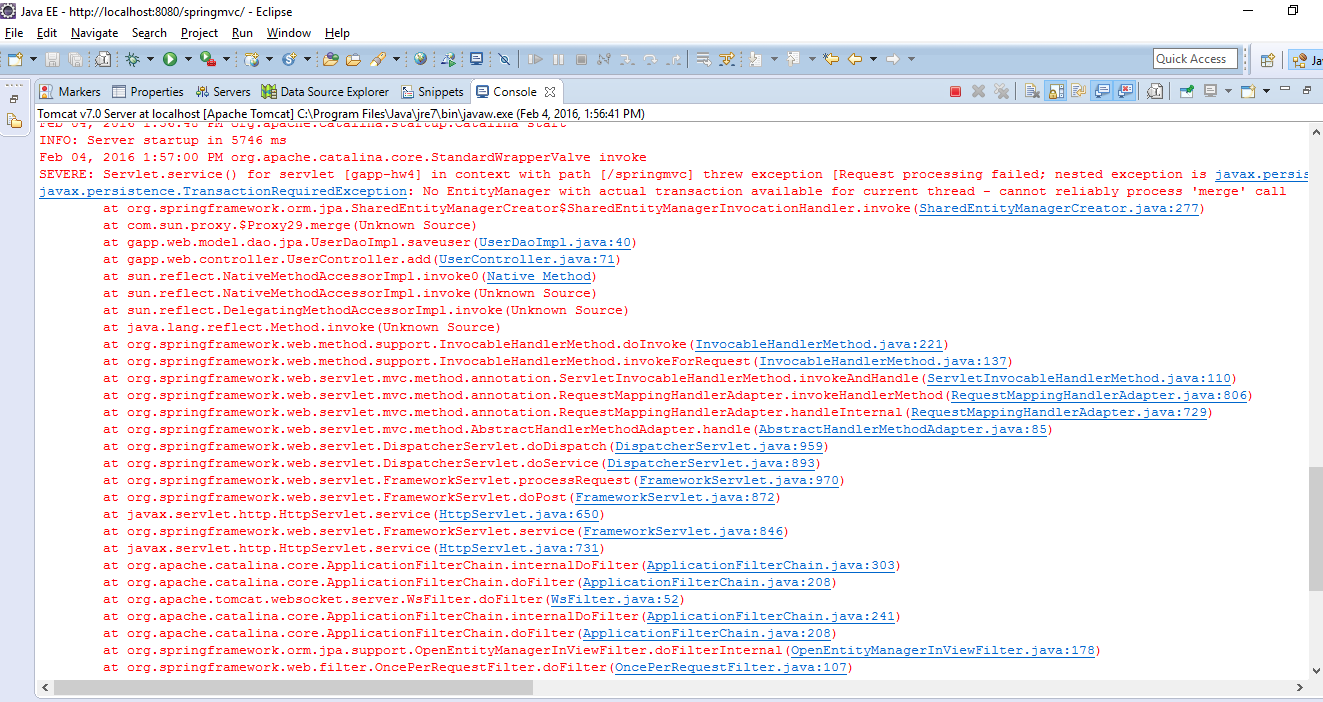This screenshot has width=1323, height=702.
Task: Expand the Open Console dropdown arrow
Action: 1266,91
